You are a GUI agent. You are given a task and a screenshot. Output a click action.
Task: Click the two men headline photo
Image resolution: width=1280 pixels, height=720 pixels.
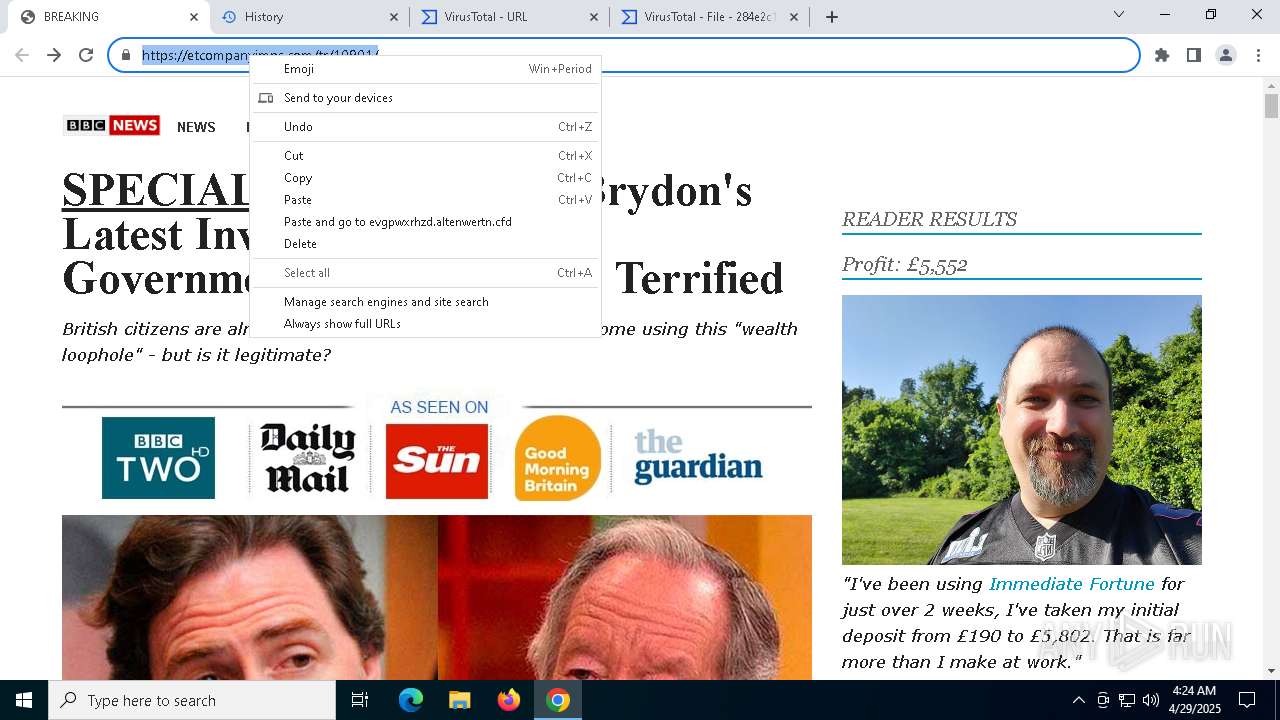[x=437, y=597]
